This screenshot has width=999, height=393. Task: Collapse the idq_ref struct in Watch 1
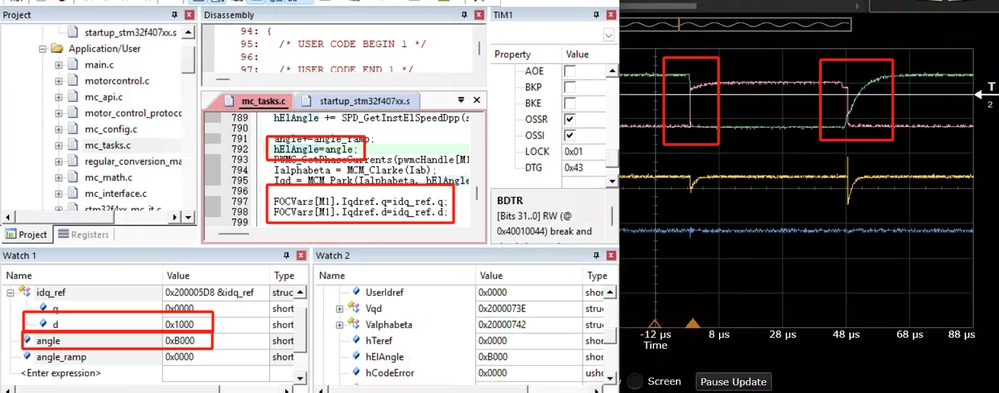(x=10, y=292)
